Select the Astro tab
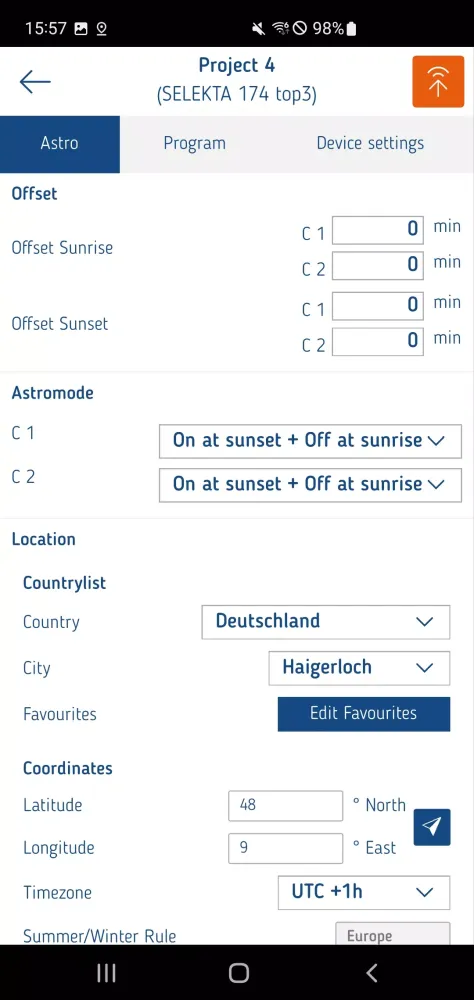This screenshot has height=1000, width=474. 59,144
